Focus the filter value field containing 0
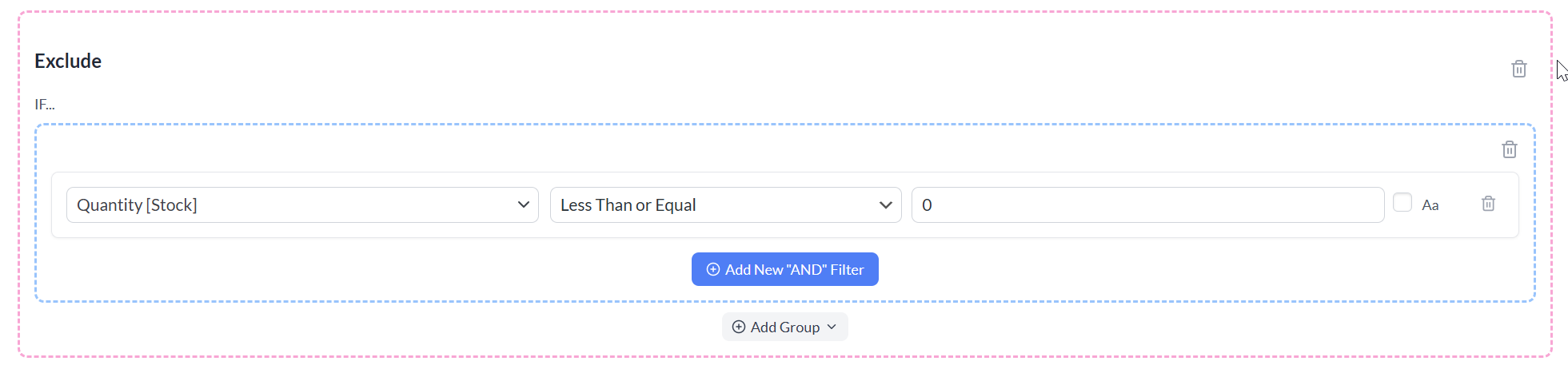Screen dimensions: 1568x377 1148,204
